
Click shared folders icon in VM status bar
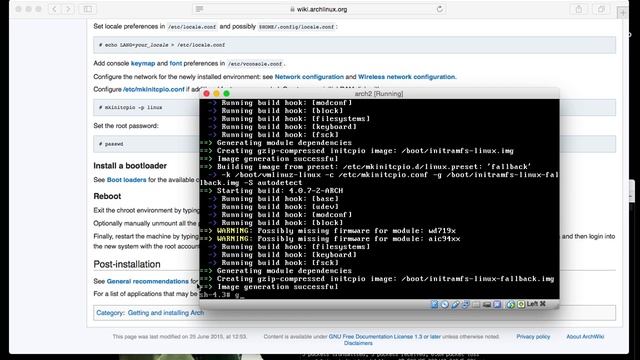pyautogui.click(x=476, y=304)
